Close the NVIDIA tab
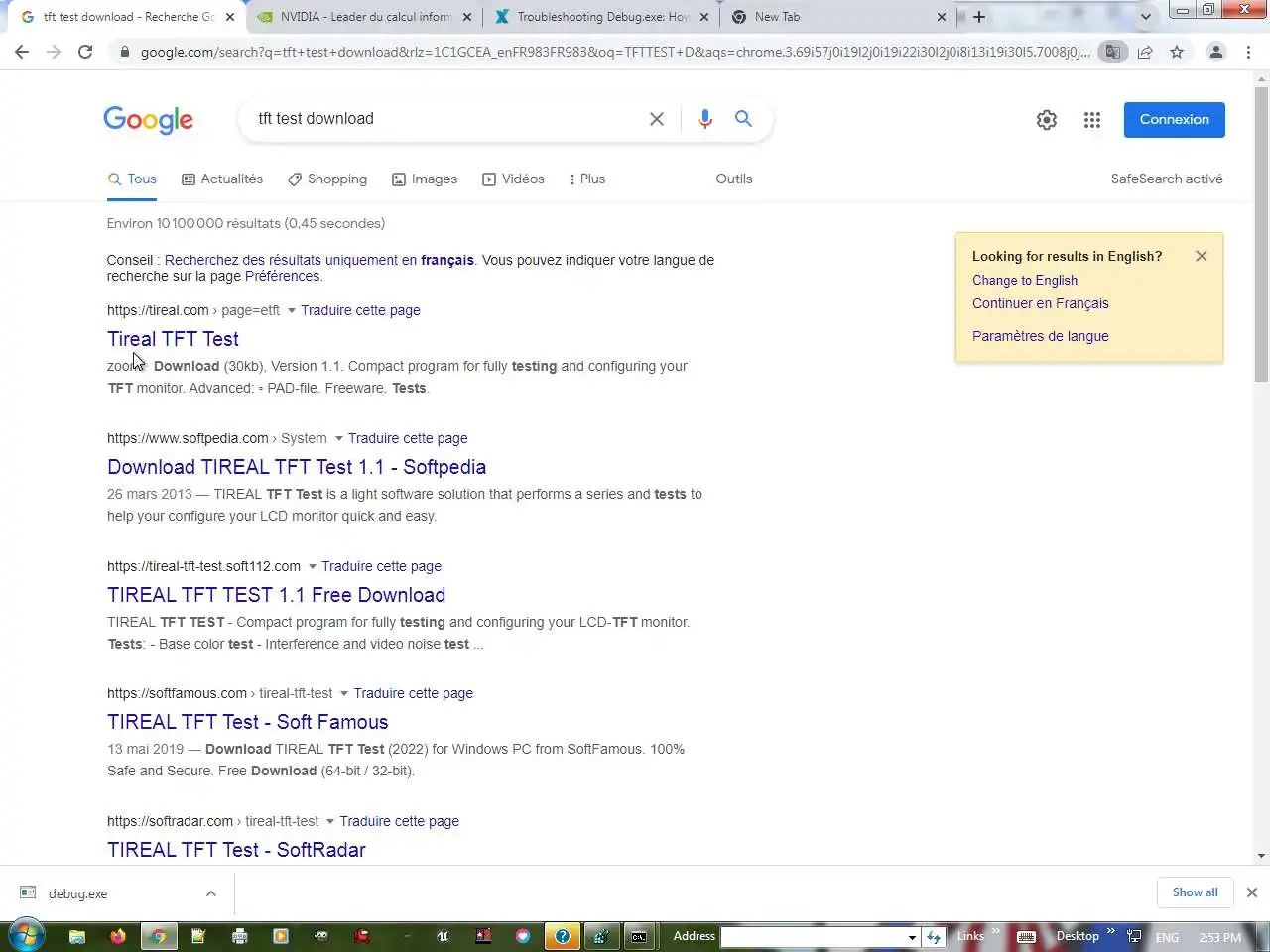Screen dimensions: 1270x952 [x=467, y=17]
